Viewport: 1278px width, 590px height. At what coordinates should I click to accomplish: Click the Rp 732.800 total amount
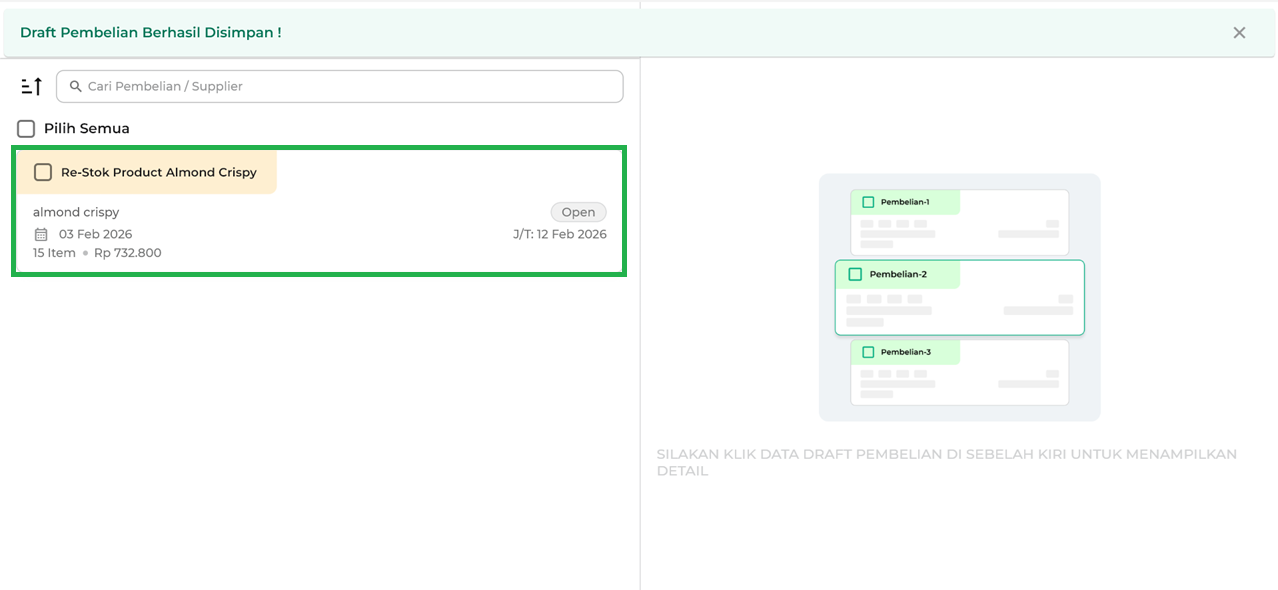click(x=127, y=253)
